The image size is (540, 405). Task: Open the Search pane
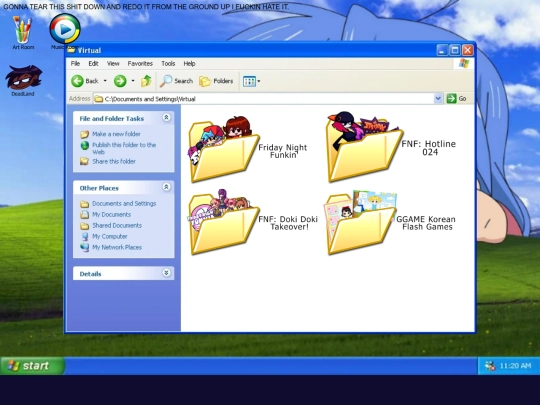(x=176, y=81)
